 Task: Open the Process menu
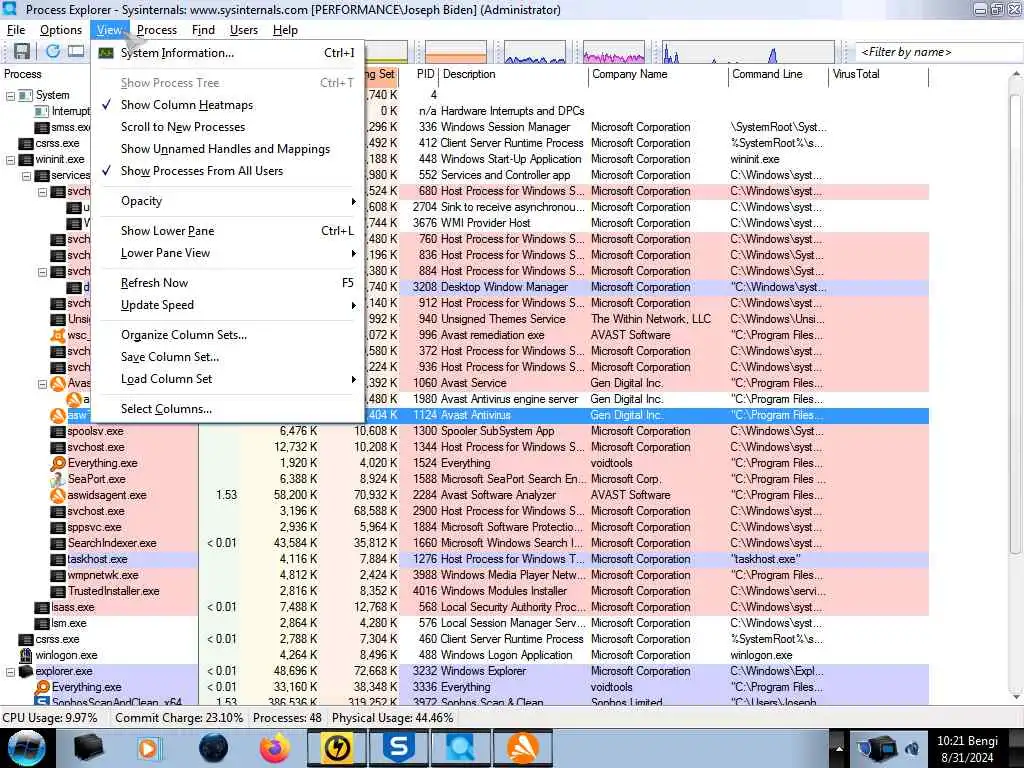tap(157, 30)
